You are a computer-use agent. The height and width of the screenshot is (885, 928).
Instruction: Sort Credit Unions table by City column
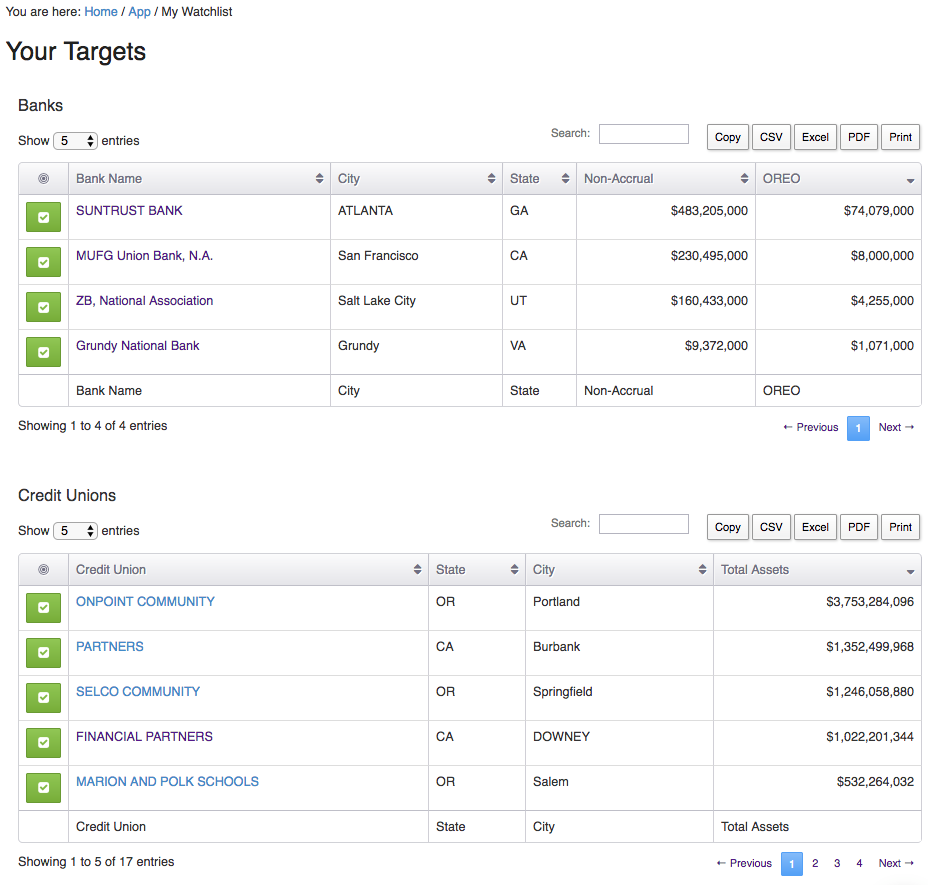[x=619, y=569]
